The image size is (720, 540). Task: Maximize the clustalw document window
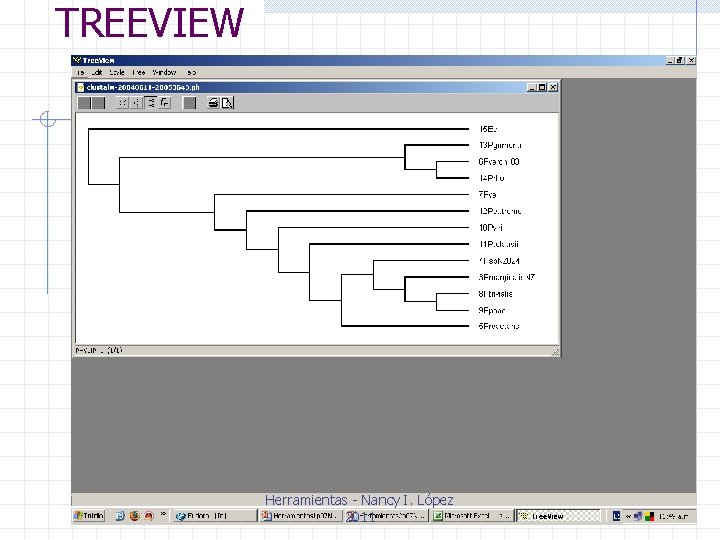pos(542,87)
